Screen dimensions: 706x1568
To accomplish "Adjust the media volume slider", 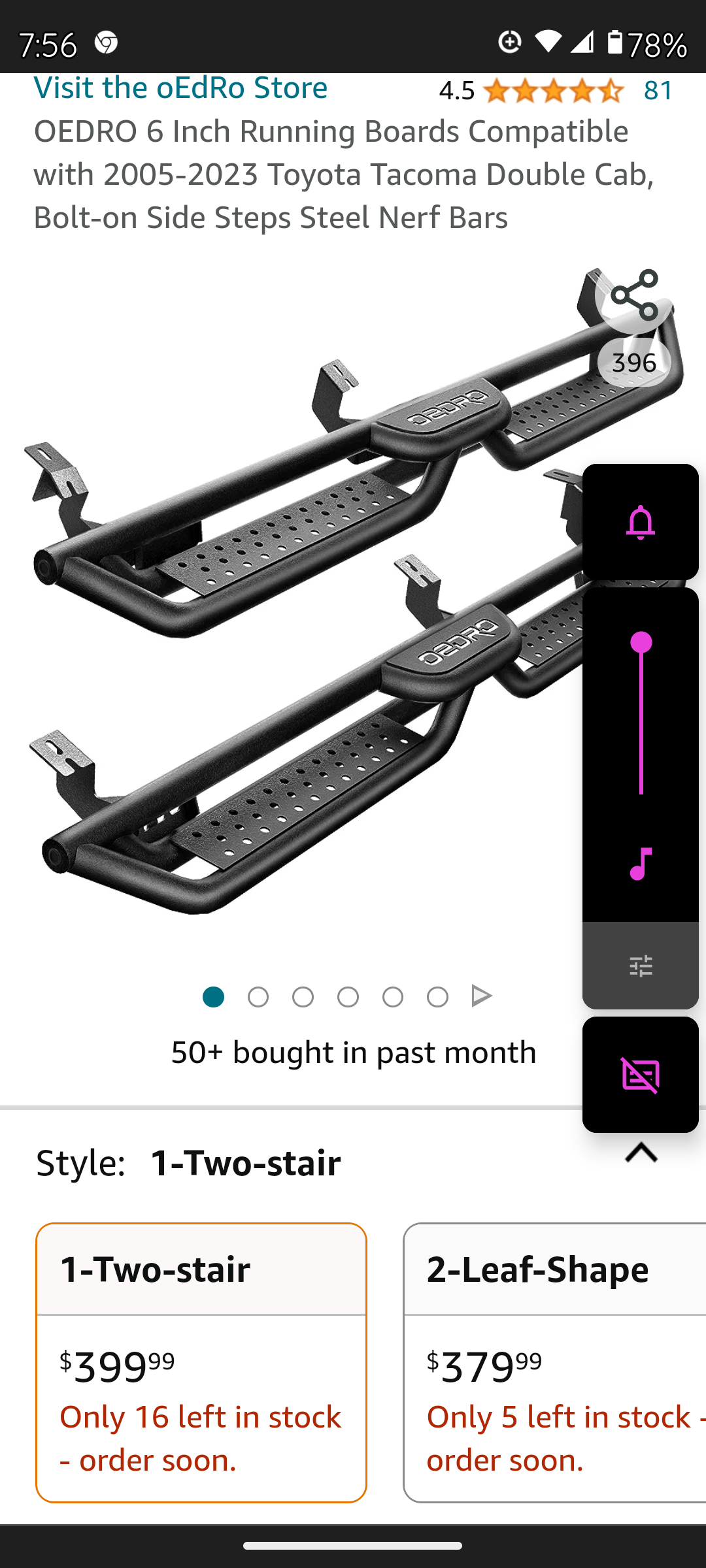I will click(641, 715).
